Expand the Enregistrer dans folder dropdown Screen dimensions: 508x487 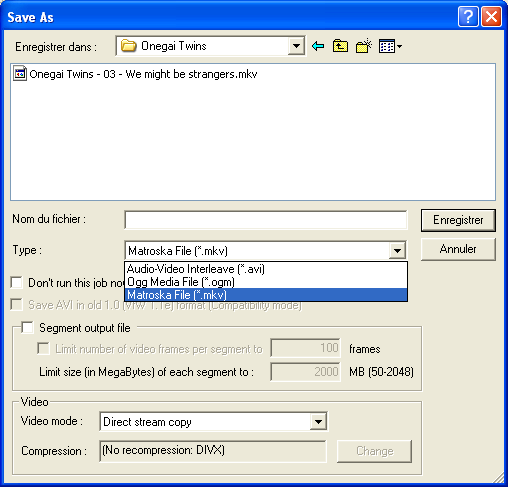296,46
